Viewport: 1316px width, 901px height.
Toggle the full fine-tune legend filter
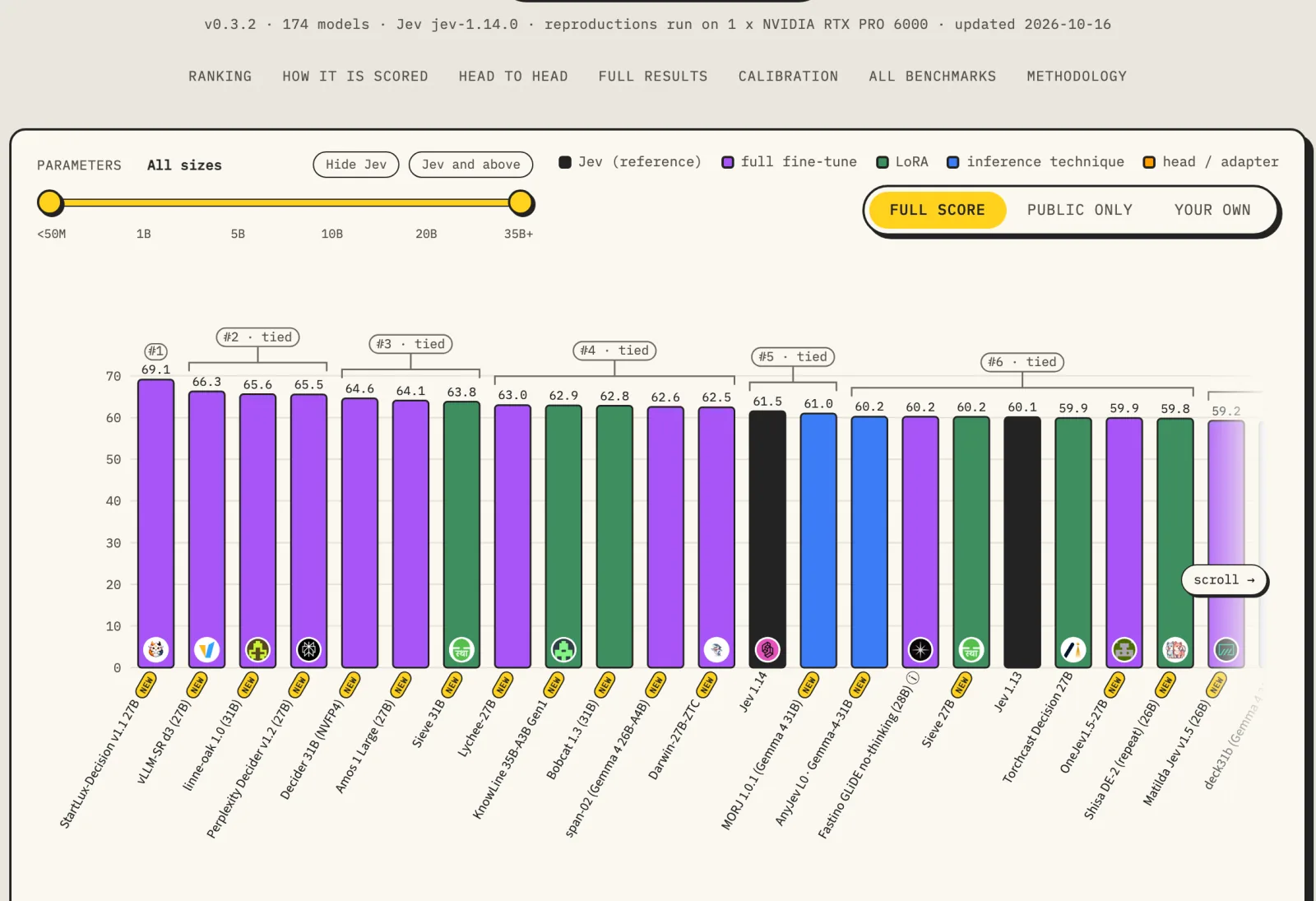pyautogui.click(x=789, y=162)
